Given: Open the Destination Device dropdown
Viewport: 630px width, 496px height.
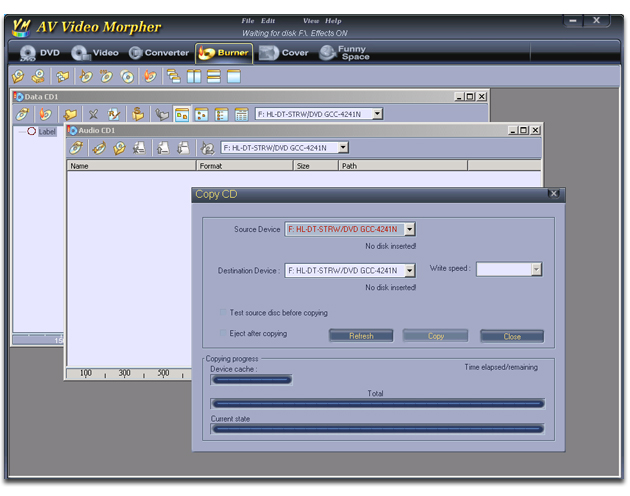Looking at the screenshot, I should (410, 270).
